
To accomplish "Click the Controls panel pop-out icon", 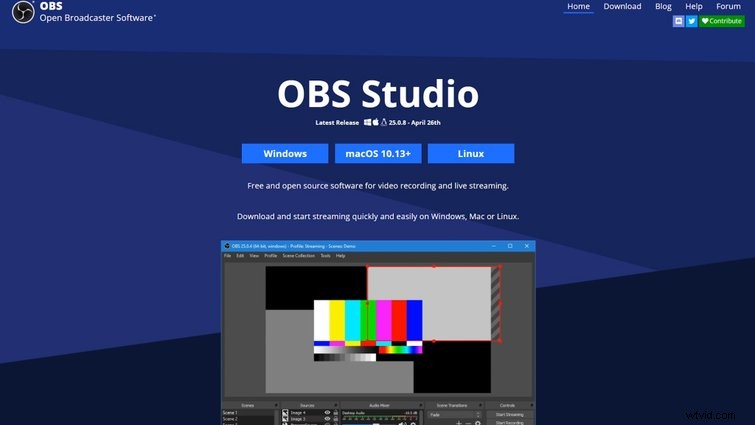I will pos(532,405).
